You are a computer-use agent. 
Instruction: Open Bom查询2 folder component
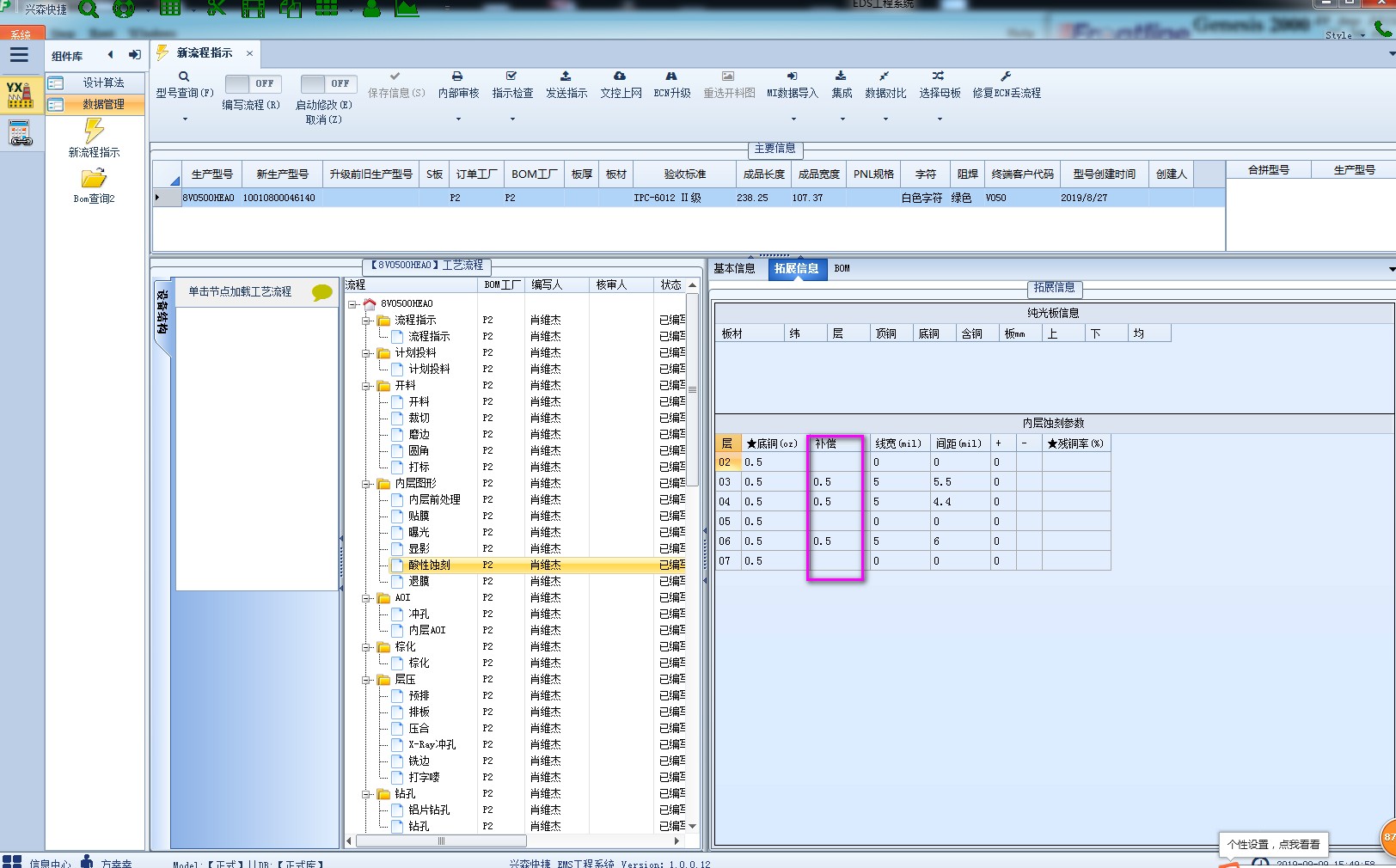tap(94, 186)
